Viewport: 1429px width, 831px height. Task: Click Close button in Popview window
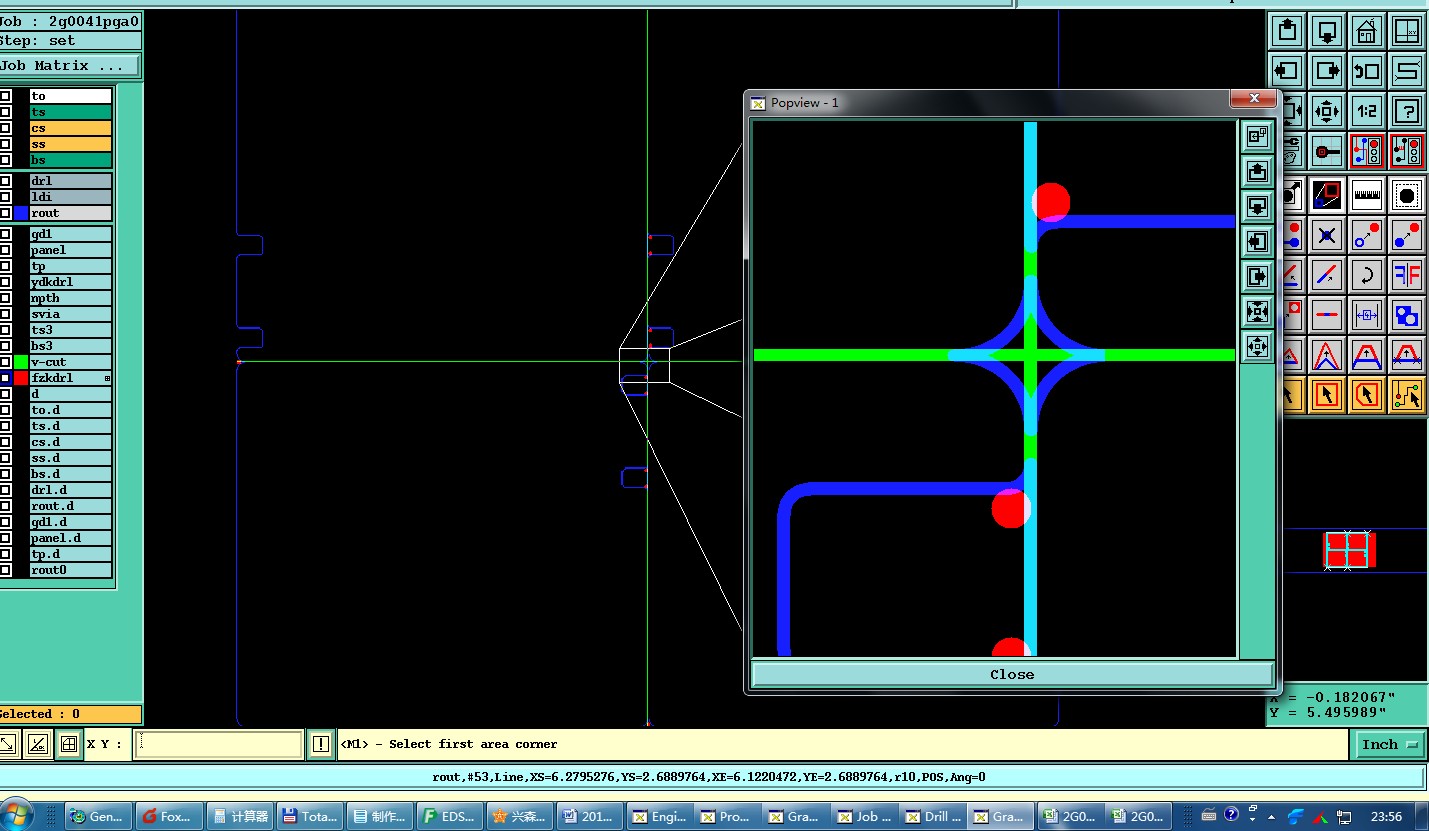(1012, 674)
